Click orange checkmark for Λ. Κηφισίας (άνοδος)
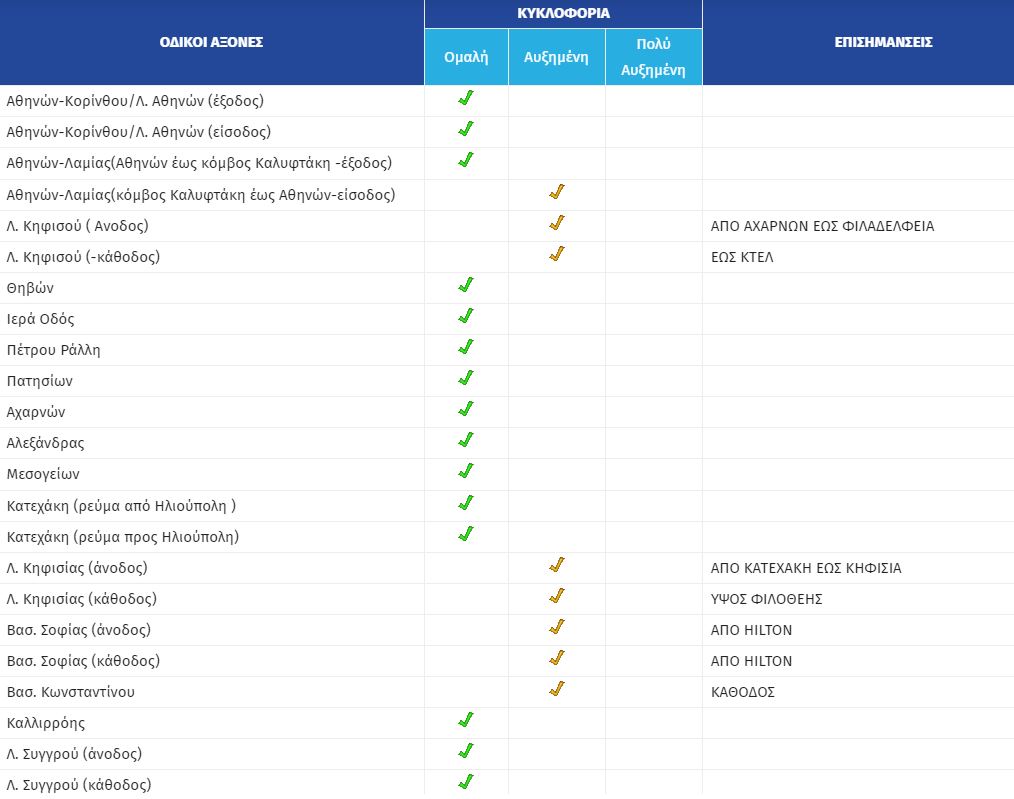 [x=557, y=566]
